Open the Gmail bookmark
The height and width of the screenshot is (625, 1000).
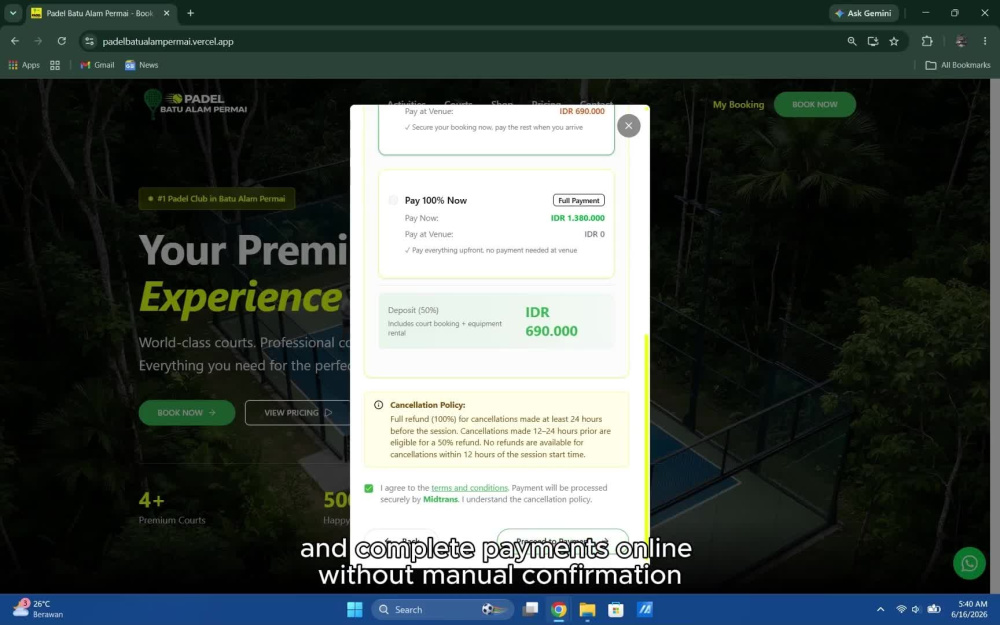click(97, 65)
